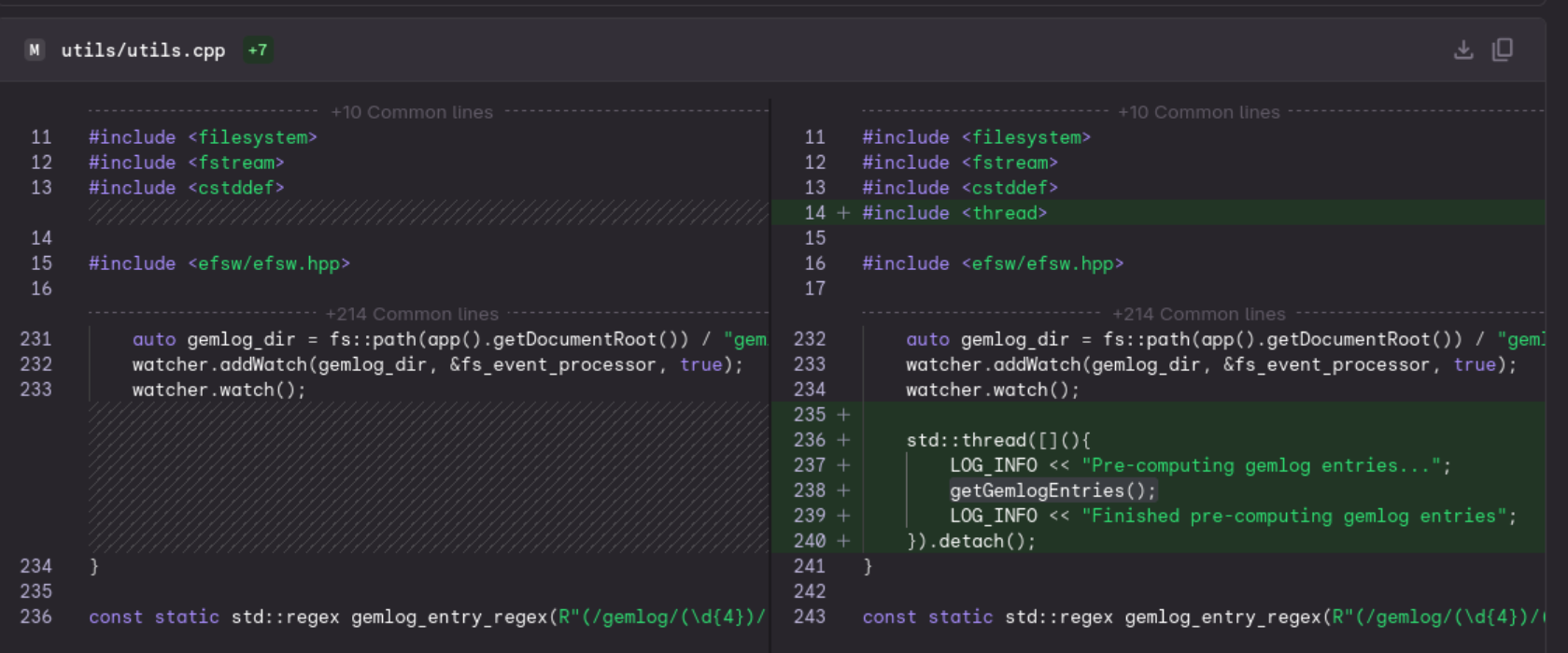Expand +10 Common lines in left pane
Viewport: 1568px width, 653px height.
point(412,112)
